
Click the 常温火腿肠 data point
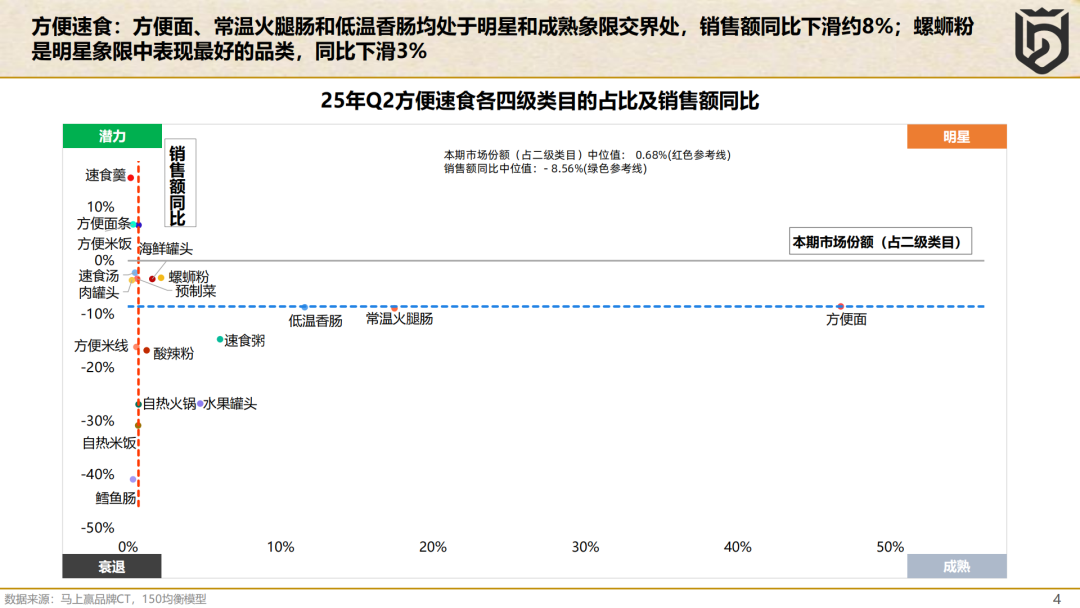pos(394,308)
